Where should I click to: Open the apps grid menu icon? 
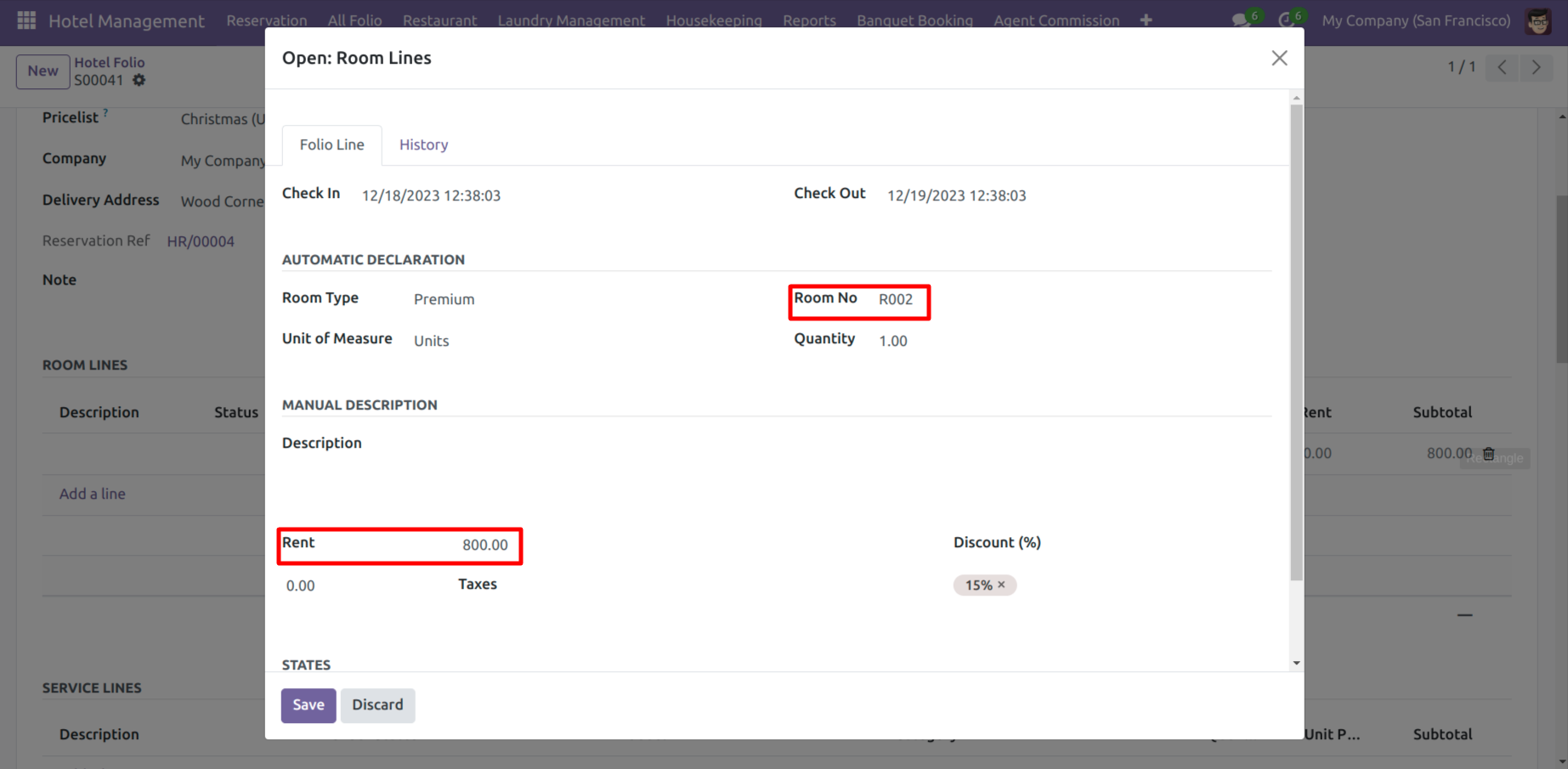pyautogui.click(x=26, y=20)
